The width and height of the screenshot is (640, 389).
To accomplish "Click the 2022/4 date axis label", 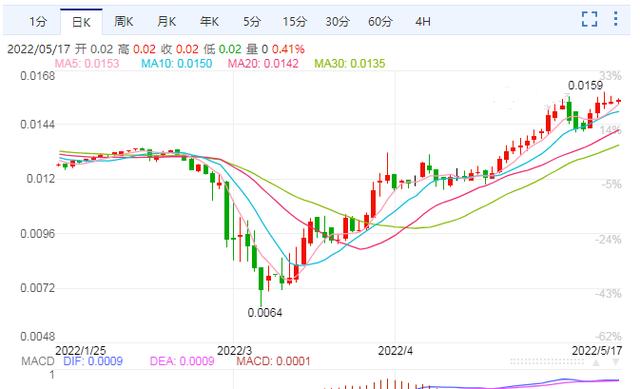I will click(x=395, y=351).
